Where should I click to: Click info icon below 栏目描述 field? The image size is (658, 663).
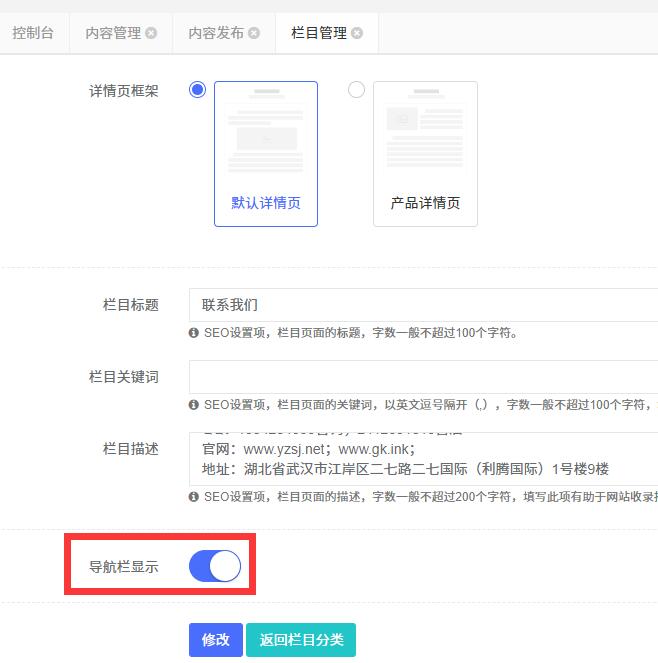194,497
